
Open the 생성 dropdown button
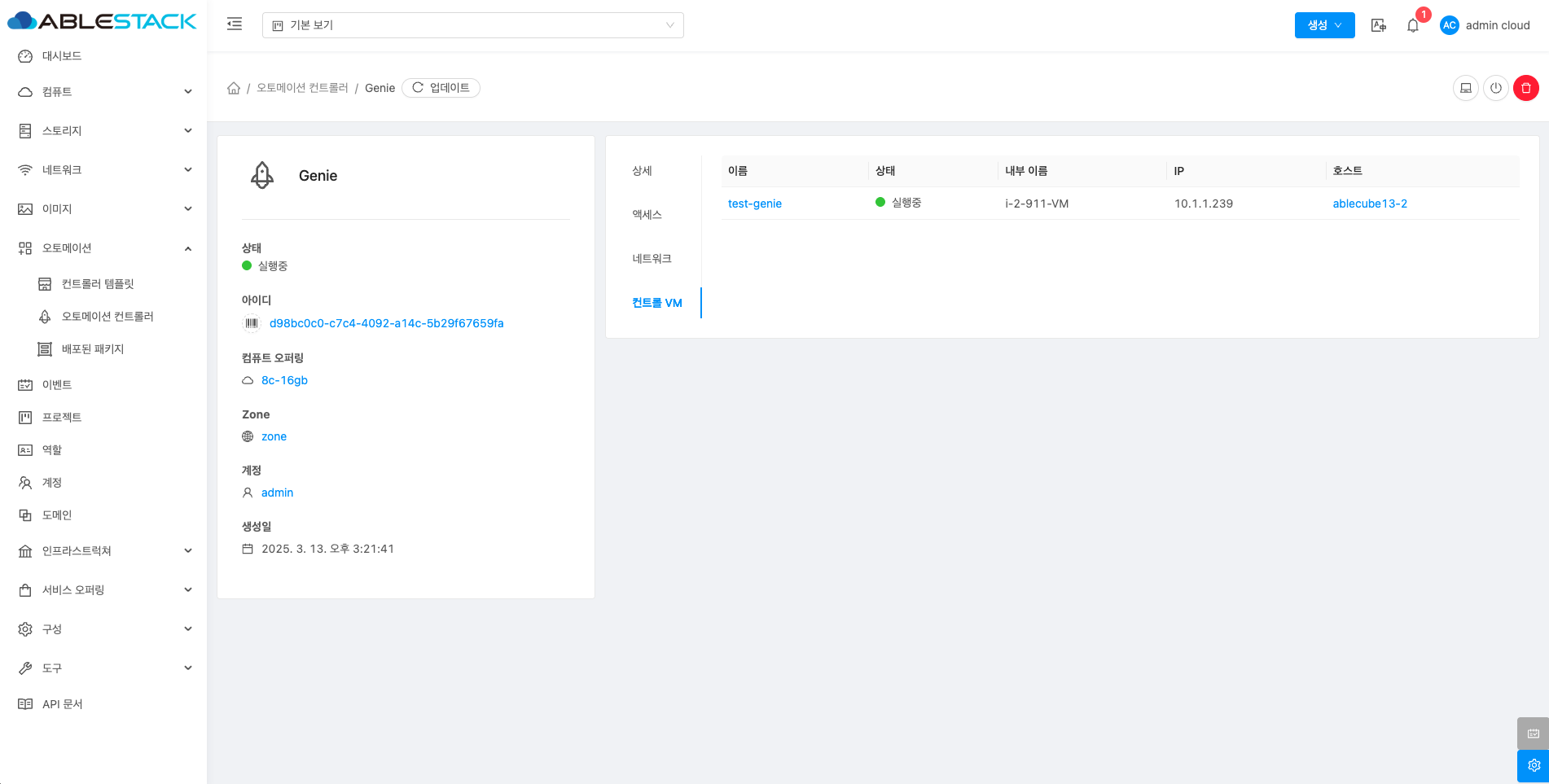[1323, 25]
